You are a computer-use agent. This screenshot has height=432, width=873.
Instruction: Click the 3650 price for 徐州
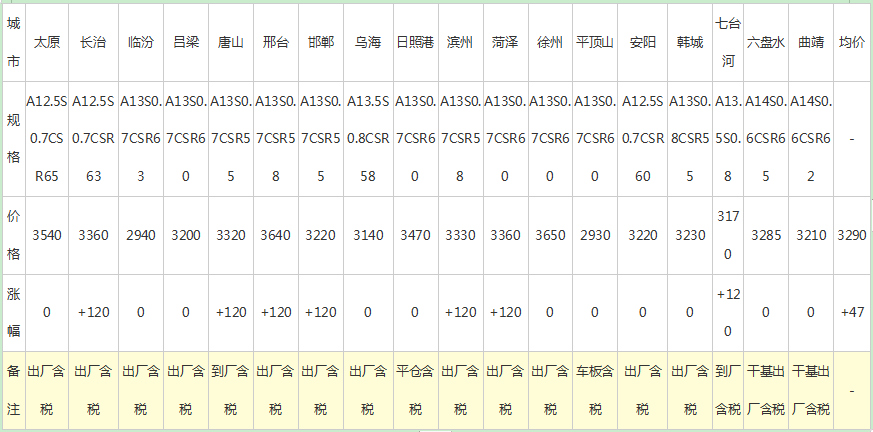pos(550,236)
